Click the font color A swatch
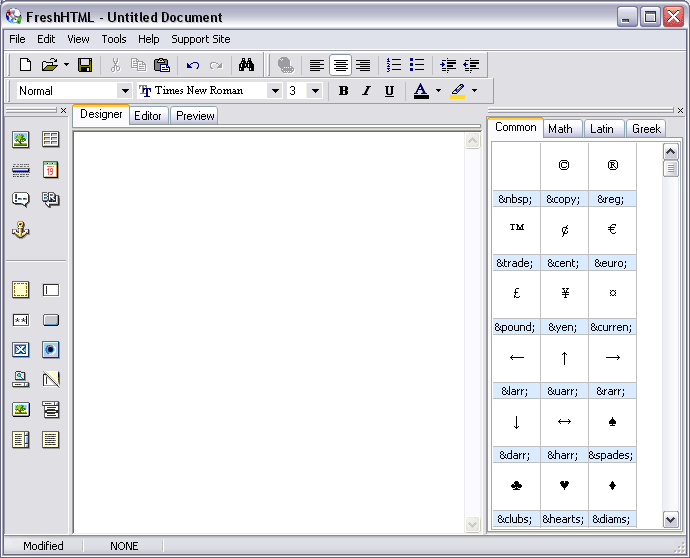 click(421, 91)
